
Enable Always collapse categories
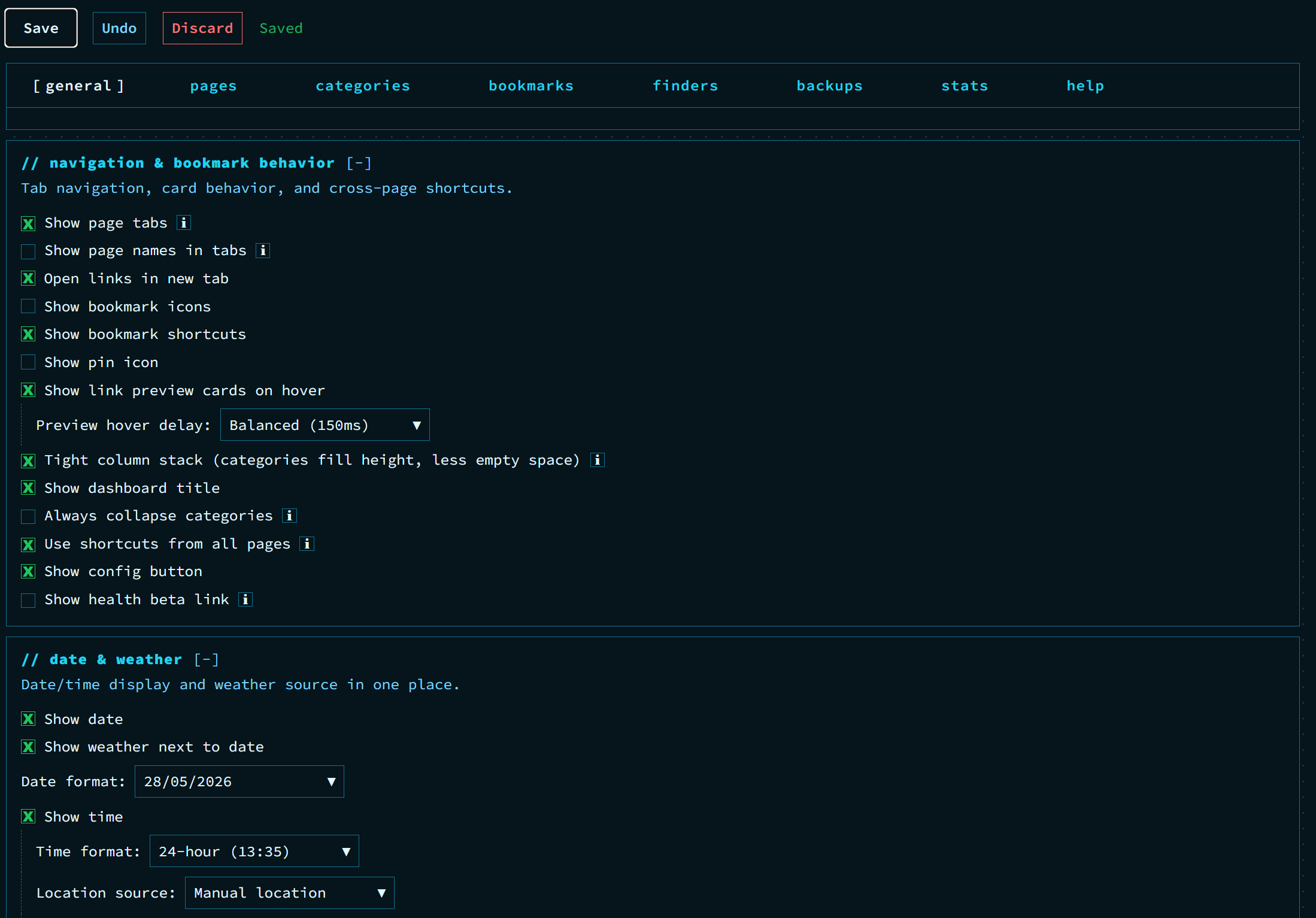click(x=28, y=516)
